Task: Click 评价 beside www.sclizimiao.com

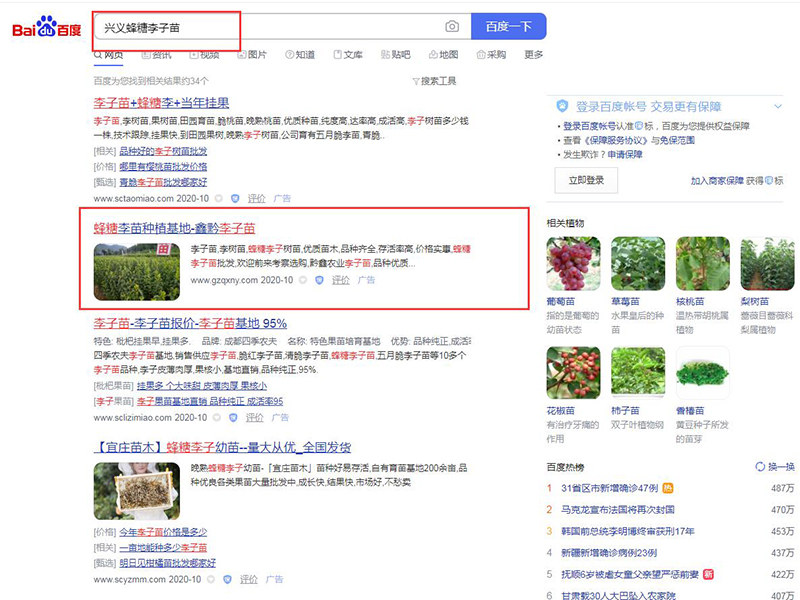Action: point(255,418)
